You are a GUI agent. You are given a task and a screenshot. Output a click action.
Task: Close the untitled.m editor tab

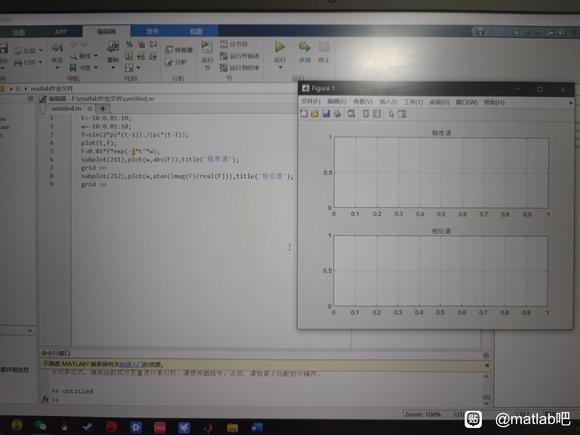(90, 109)
